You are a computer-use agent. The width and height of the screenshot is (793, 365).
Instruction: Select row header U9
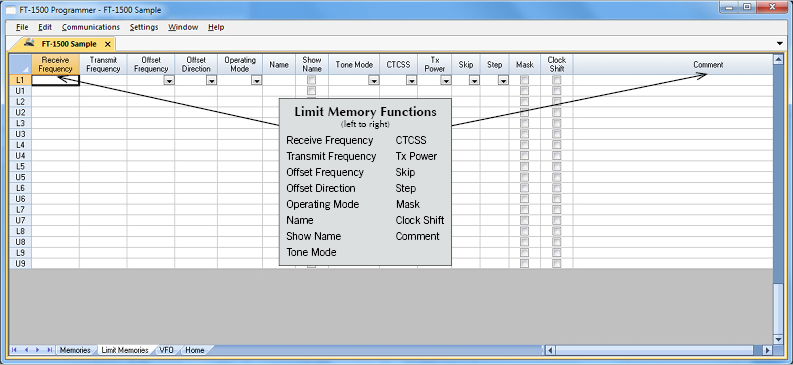coord(20,263)
